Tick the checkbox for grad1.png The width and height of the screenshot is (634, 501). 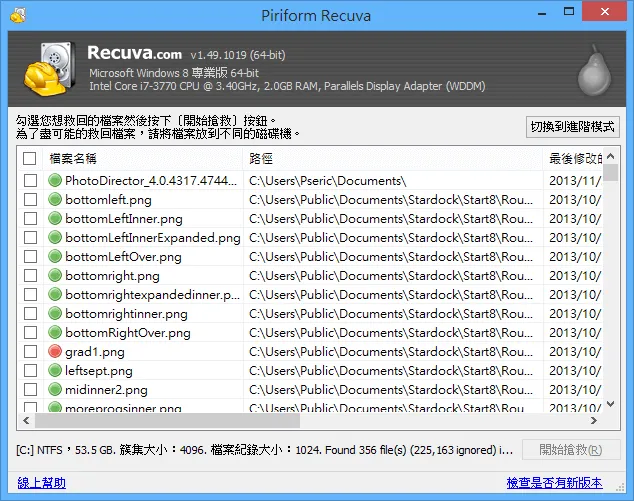[30, 351]
